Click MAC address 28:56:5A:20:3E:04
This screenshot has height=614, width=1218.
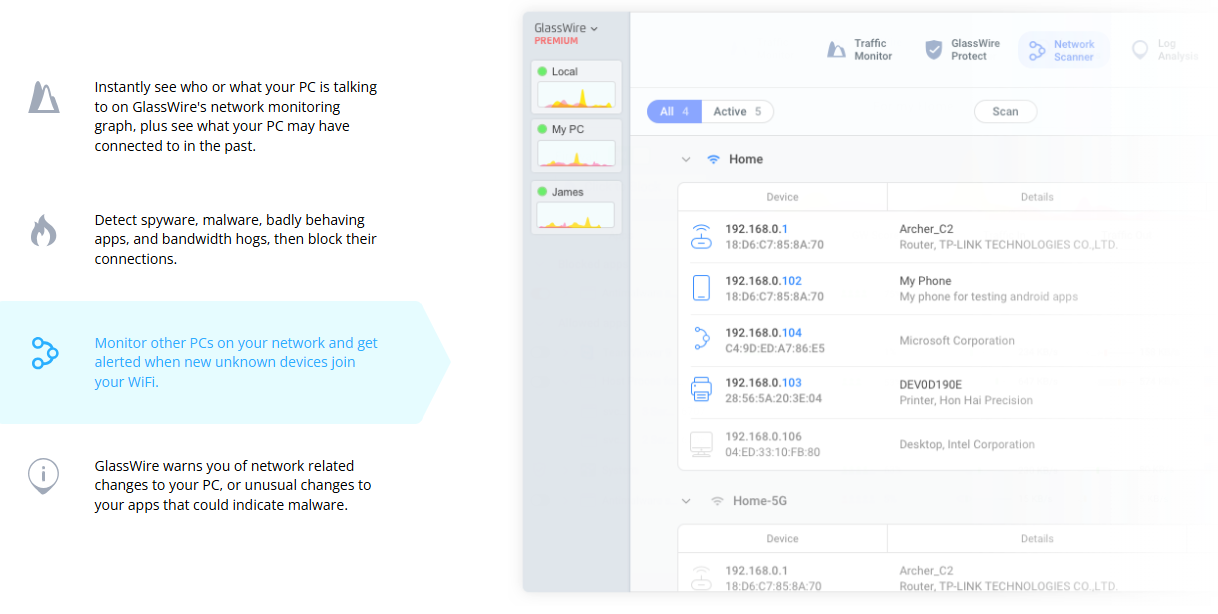[773, 399]
